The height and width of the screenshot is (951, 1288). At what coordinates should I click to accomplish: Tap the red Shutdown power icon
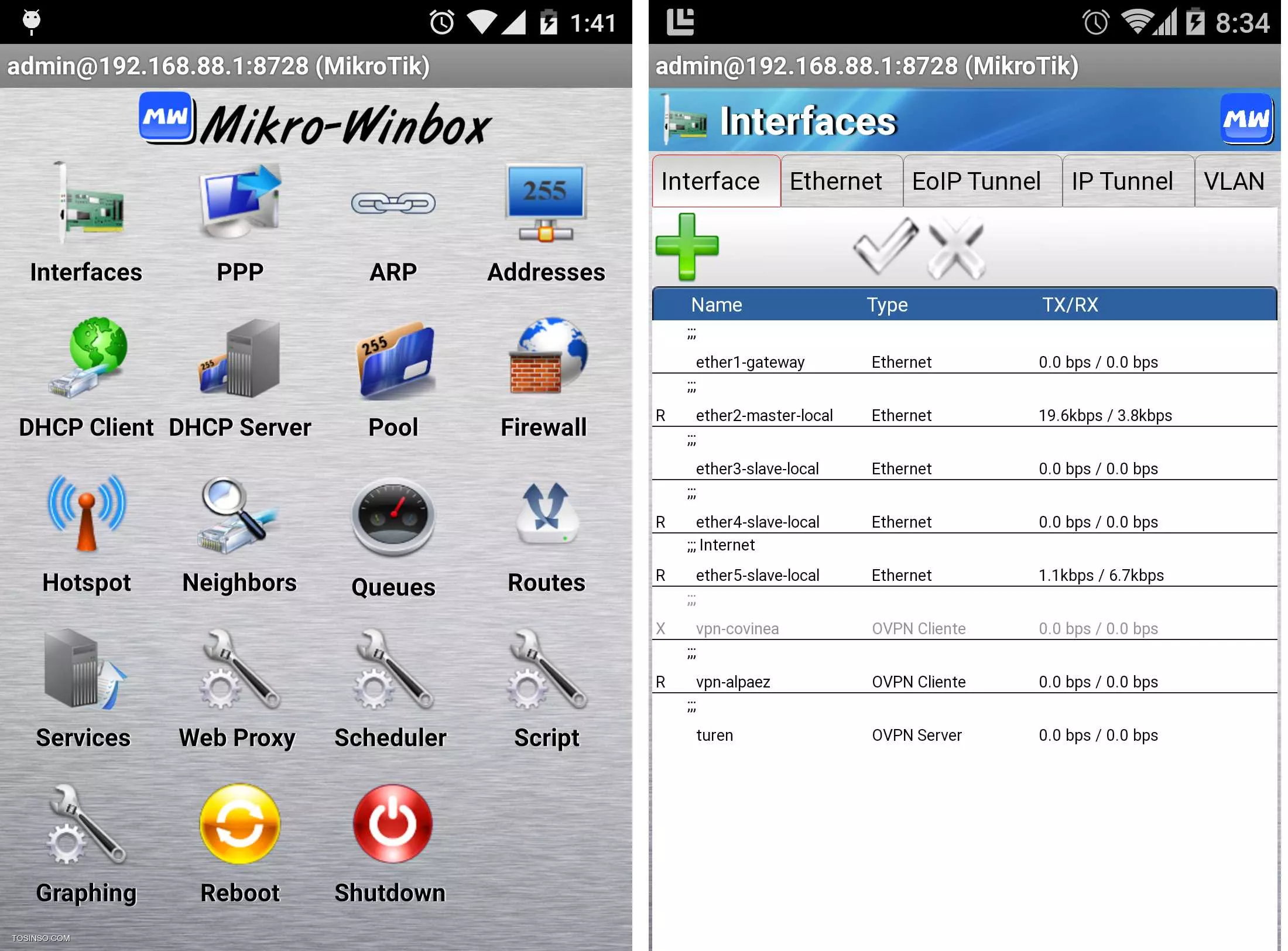(x=392, y=823)
